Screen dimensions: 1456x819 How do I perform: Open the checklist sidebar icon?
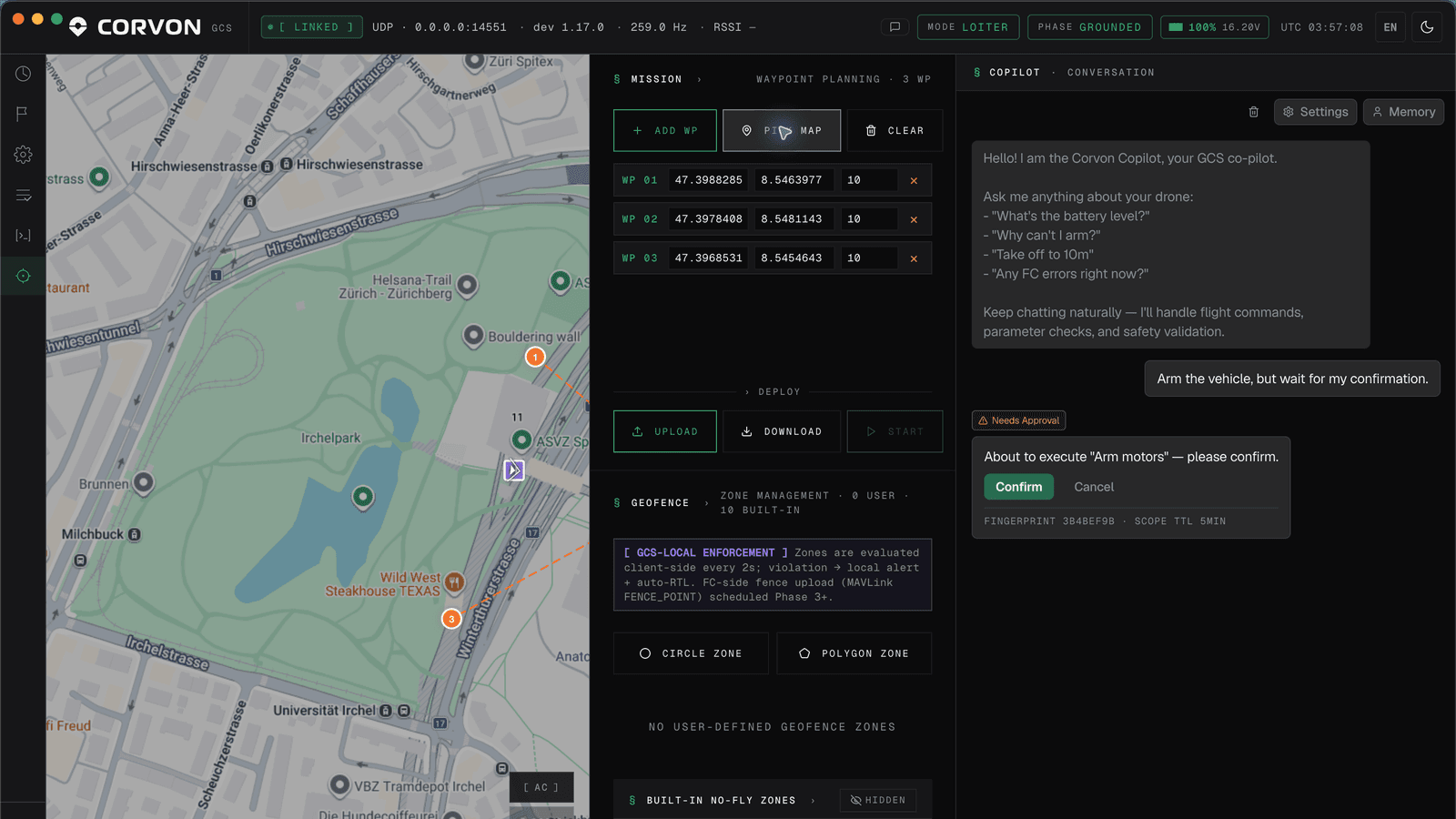23,195
